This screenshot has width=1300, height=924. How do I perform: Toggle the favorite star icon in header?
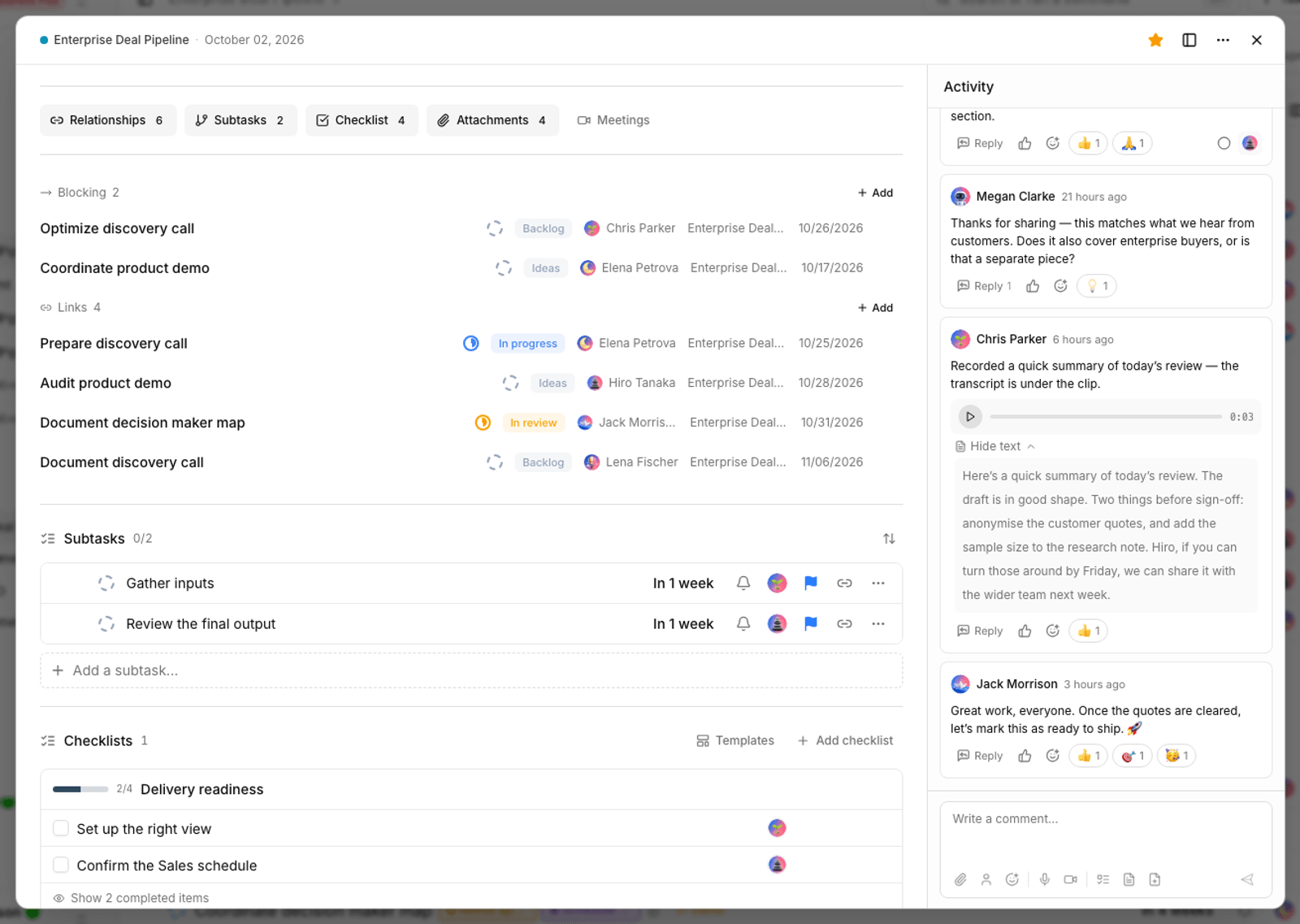click(x=1155, y=40)
